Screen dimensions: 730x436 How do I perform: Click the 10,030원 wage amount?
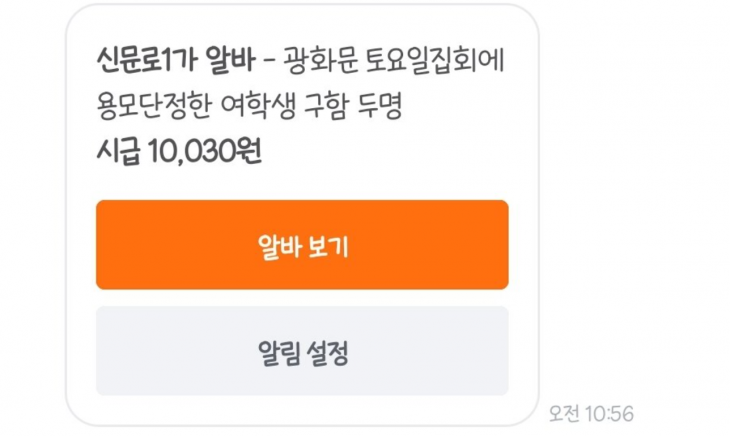coord(206,152)
